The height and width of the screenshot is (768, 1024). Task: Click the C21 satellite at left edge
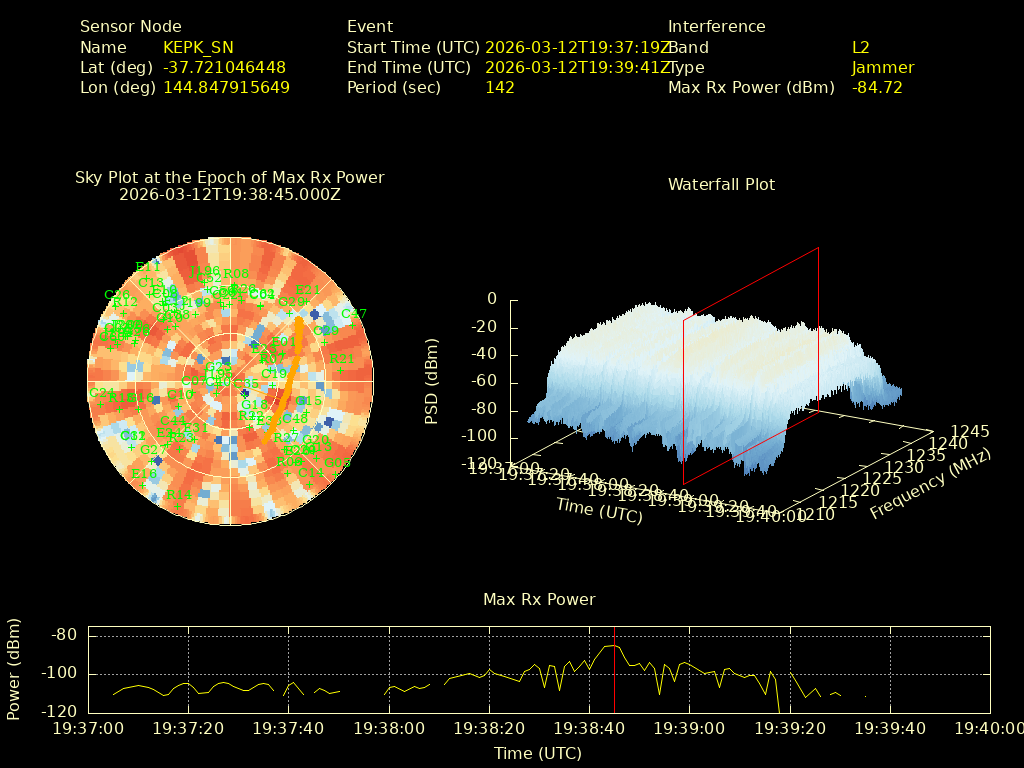pyautogui.click(x=101, y=393)
